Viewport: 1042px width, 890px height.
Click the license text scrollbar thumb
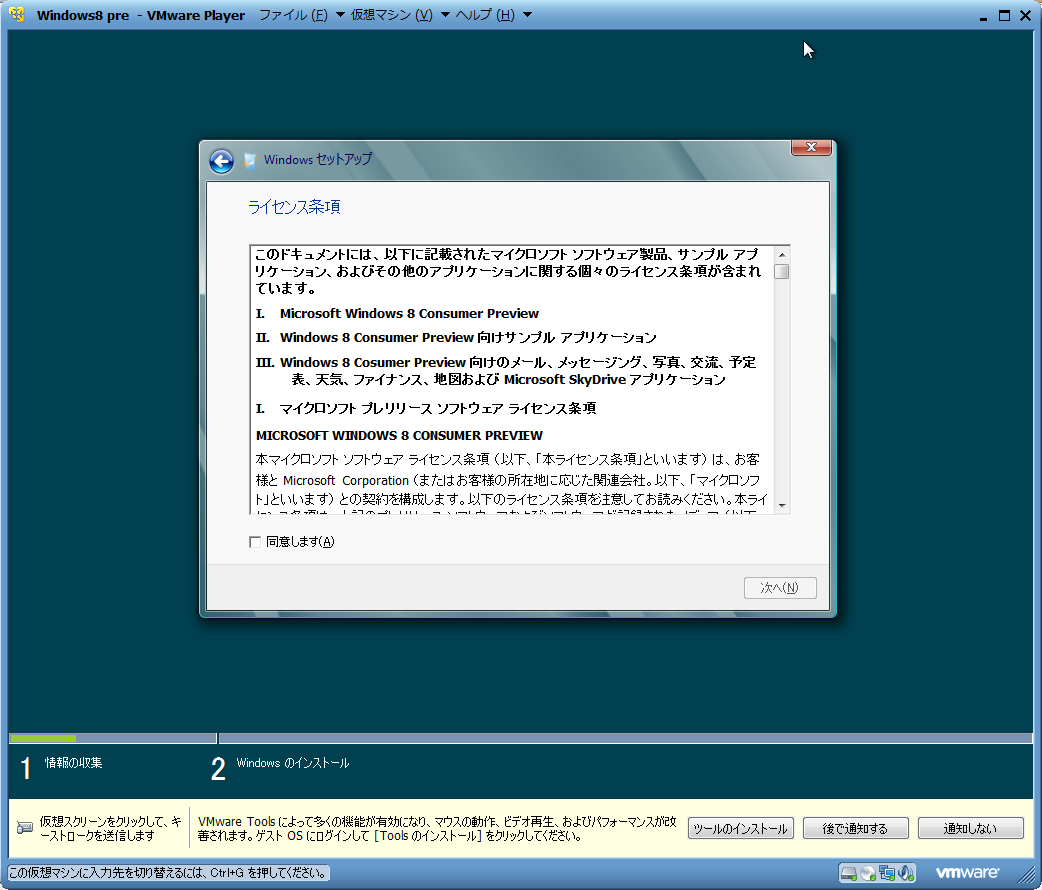click(782, 271)
